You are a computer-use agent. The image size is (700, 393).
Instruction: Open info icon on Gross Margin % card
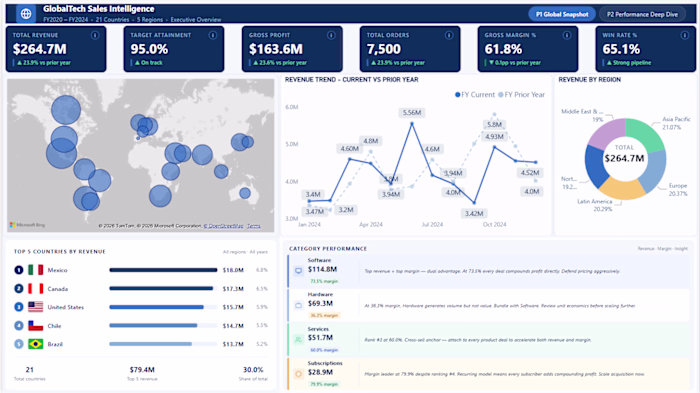567,35
